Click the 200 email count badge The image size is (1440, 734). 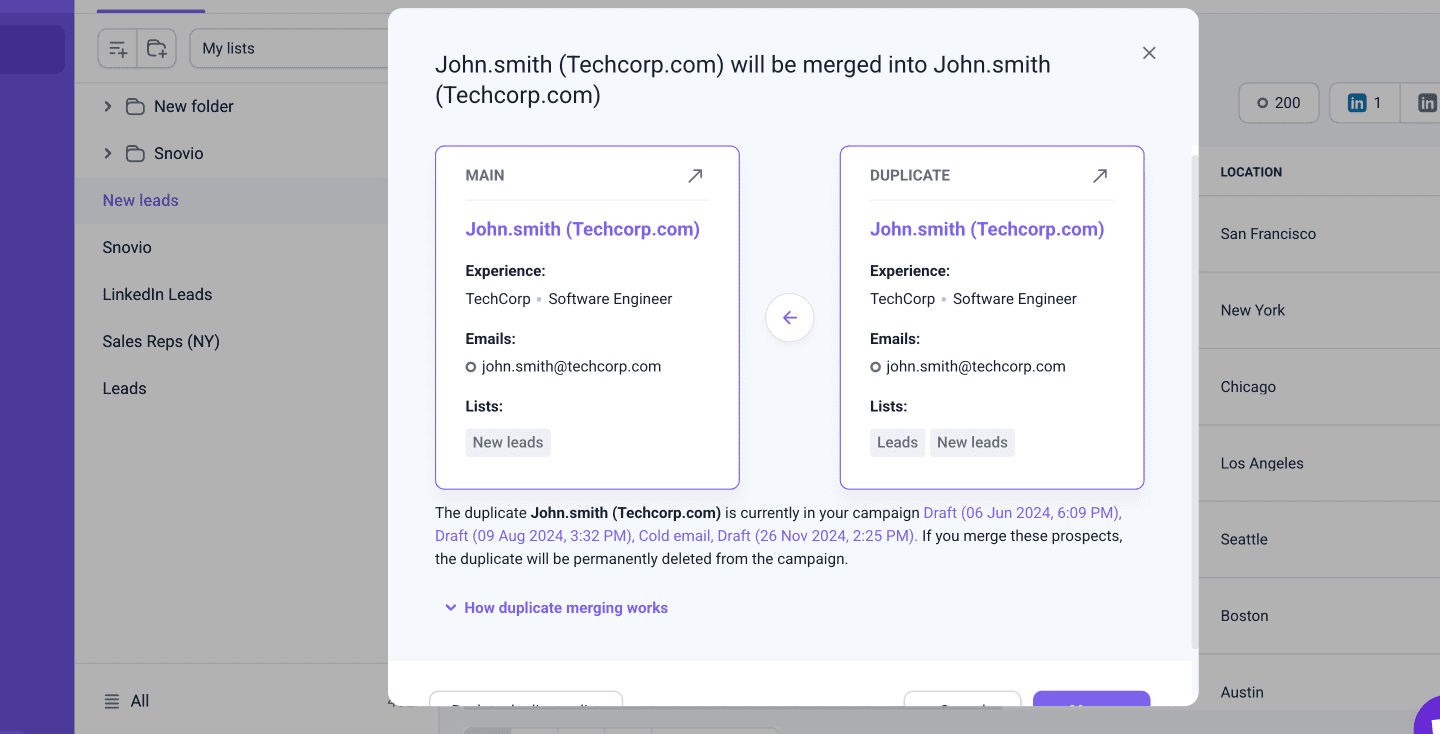(x=1278, y=103)
